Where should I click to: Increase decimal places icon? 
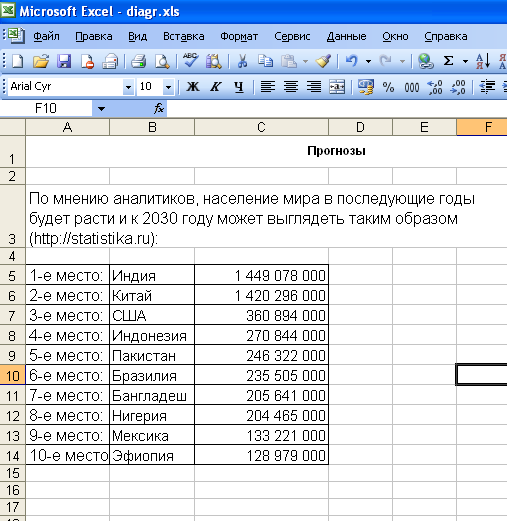point(435,87)
